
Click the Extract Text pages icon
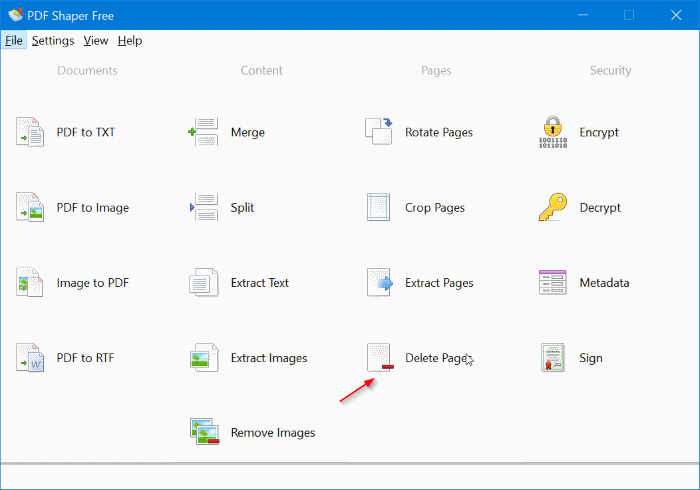(x=204, y=282)
